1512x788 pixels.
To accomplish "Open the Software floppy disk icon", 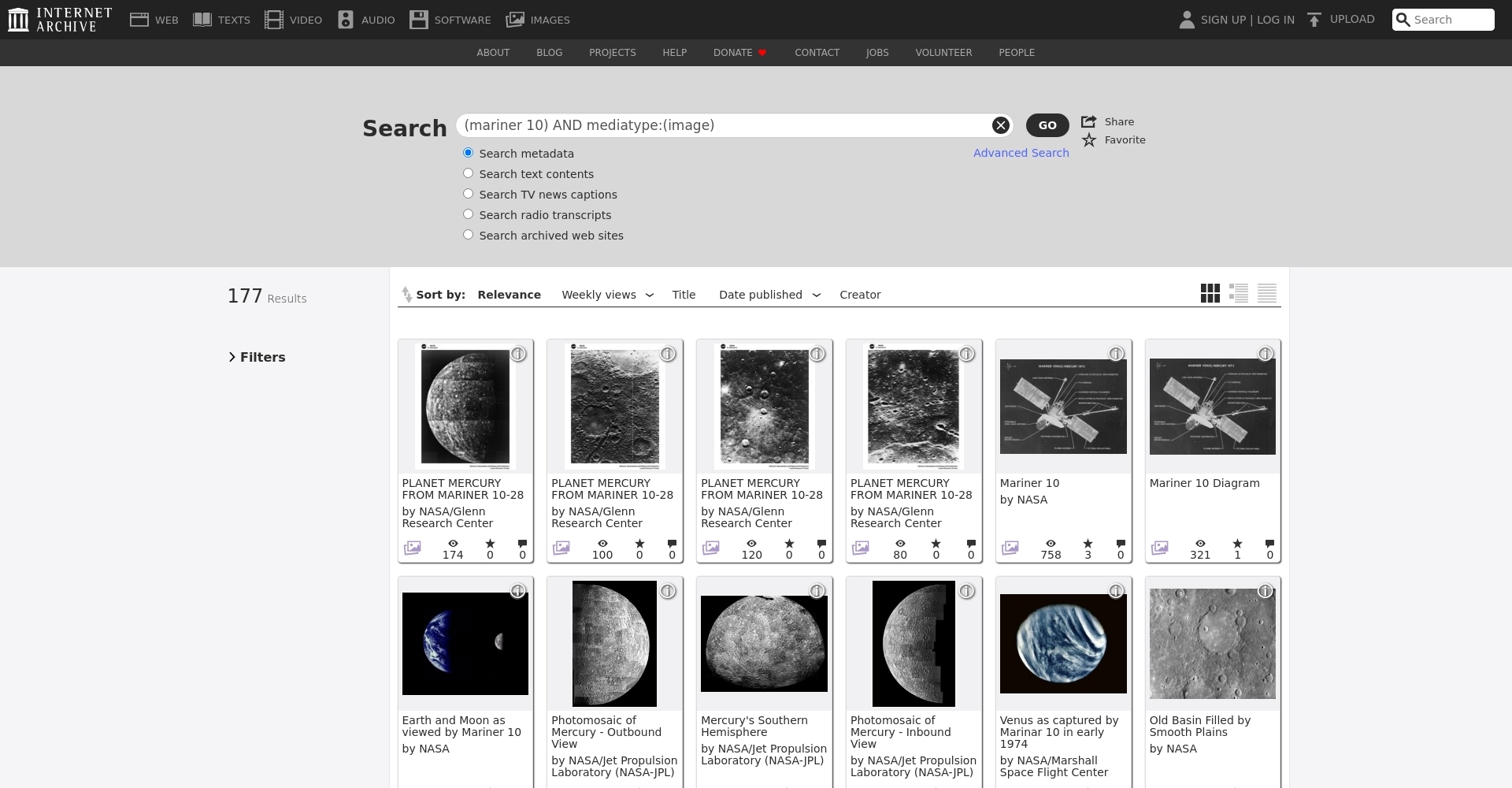I will pos(418,20).
